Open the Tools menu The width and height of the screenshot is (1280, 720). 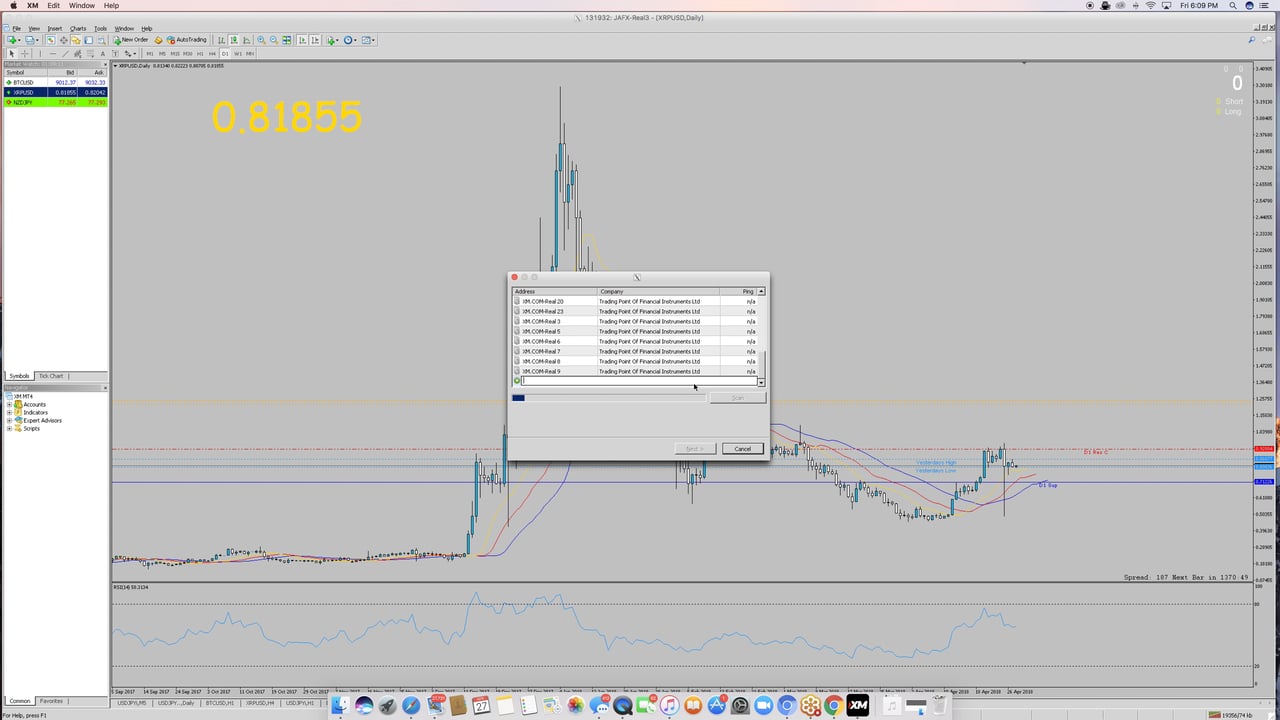click(100, 28)
